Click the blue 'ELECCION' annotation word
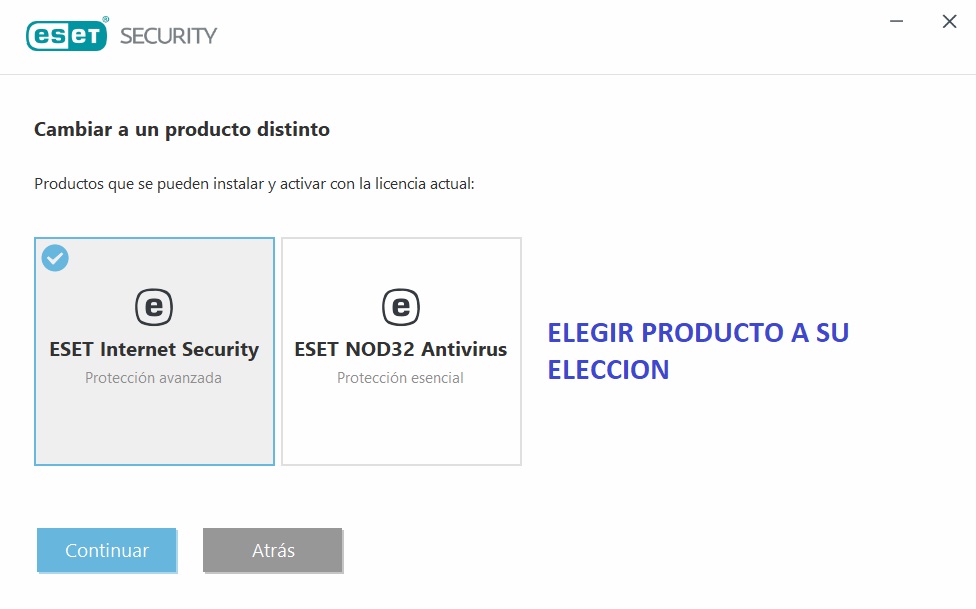 (x=608, y=370)
